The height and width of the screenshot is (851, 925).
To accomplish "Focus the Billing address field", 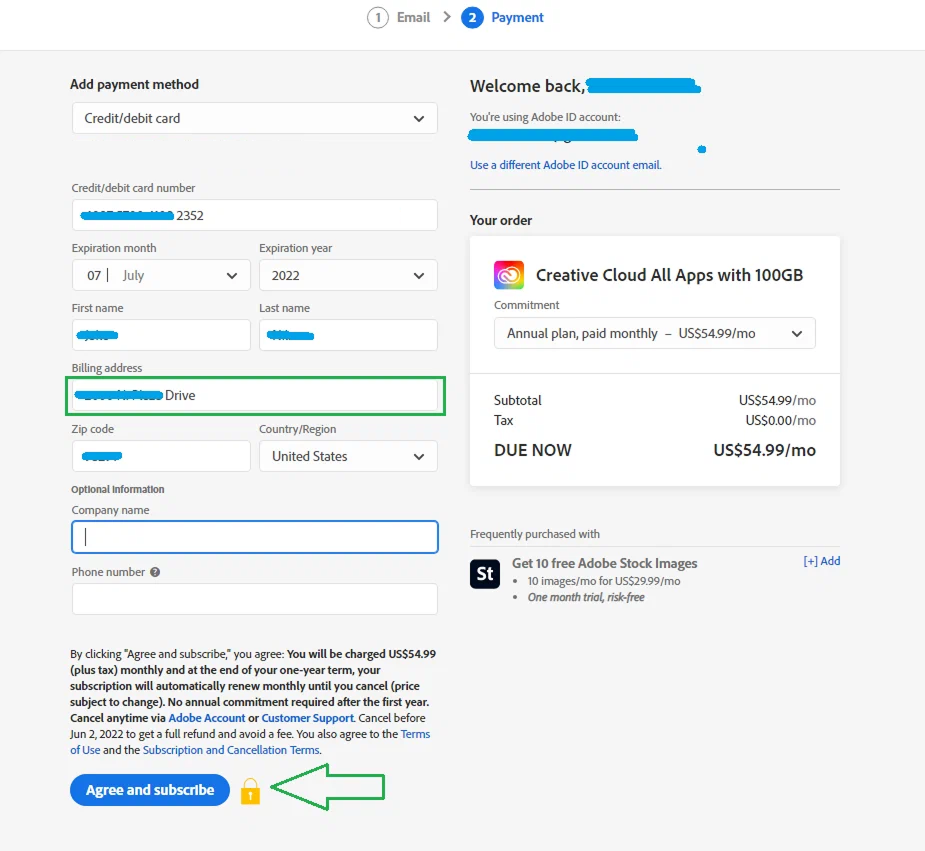I will pyautogui.click(x=255, y=395).
